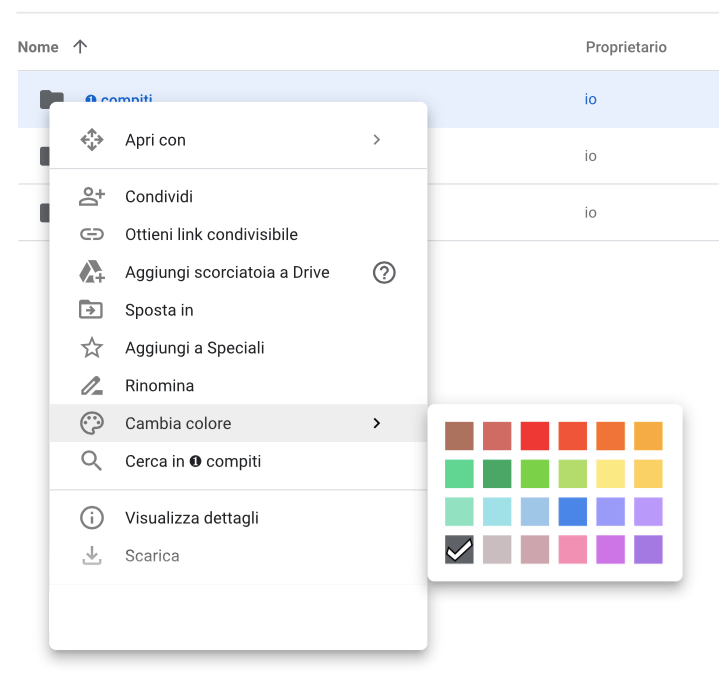Click the Apri con move-arrows icon

coord(92,140)
